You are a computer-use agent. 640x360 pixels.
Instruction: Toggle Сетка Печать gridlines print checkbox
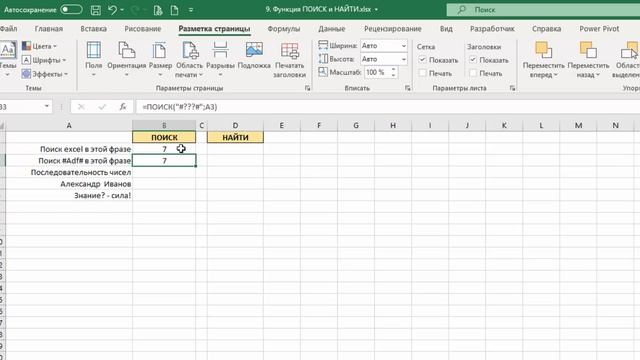point(422,73)
